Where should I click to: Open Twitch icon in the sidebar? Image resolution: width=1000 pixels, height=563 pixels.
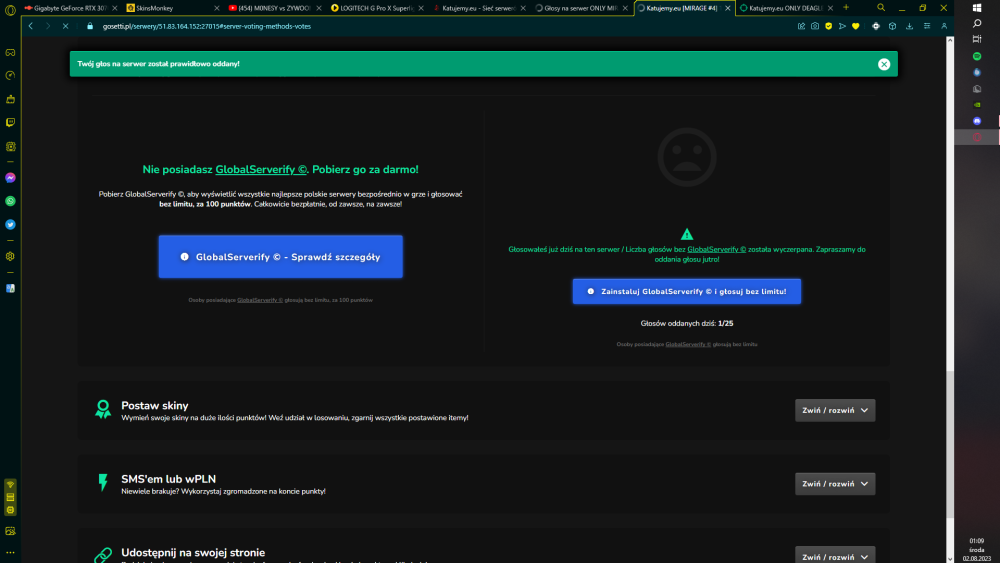click(10, 122)
